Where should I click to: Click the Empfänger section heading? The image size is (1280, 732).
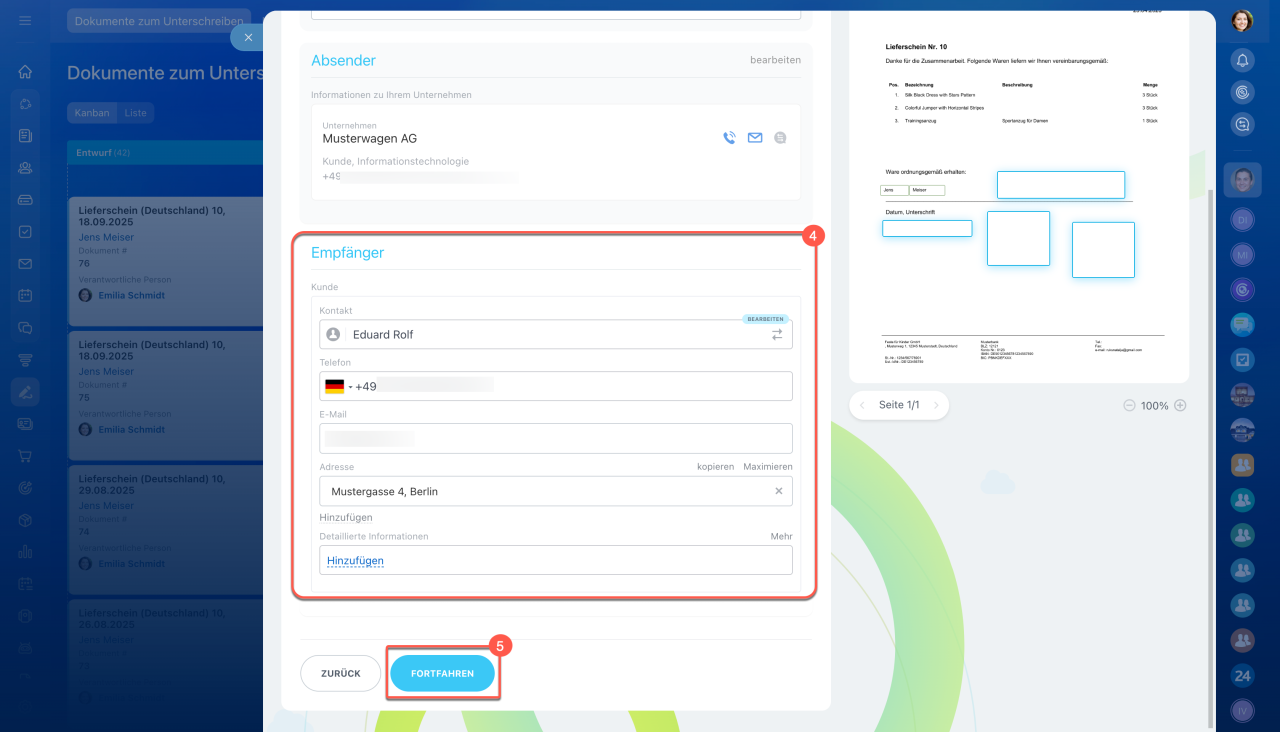point(347,253)
